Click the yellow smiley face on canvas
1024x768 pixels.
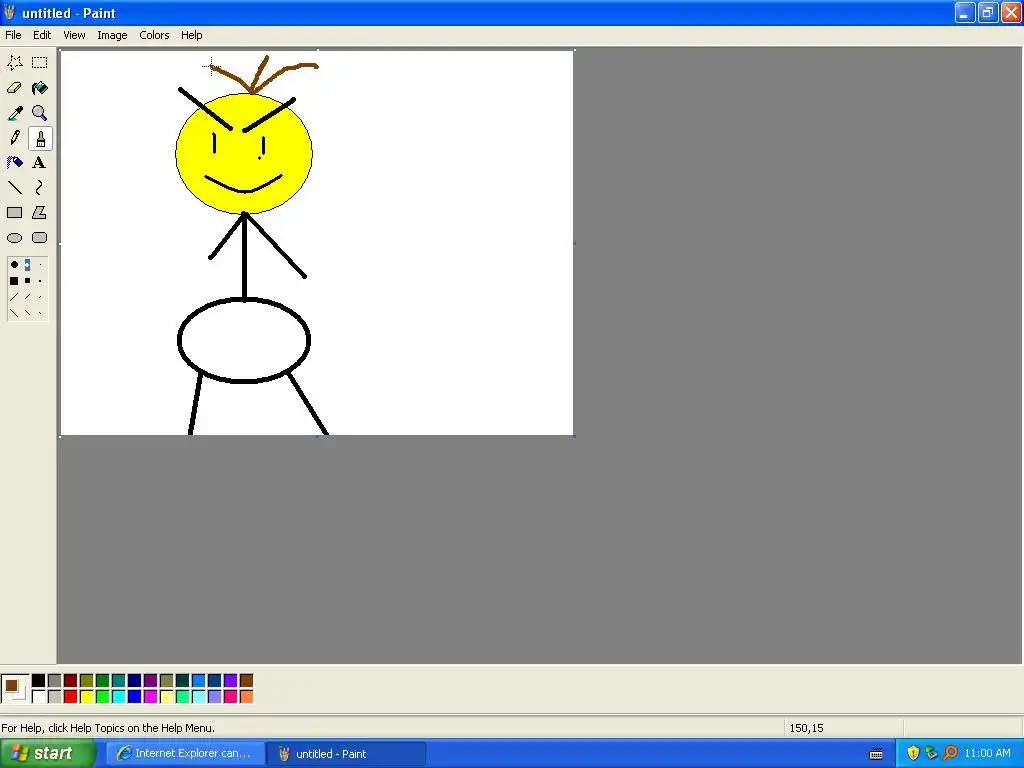244,153
